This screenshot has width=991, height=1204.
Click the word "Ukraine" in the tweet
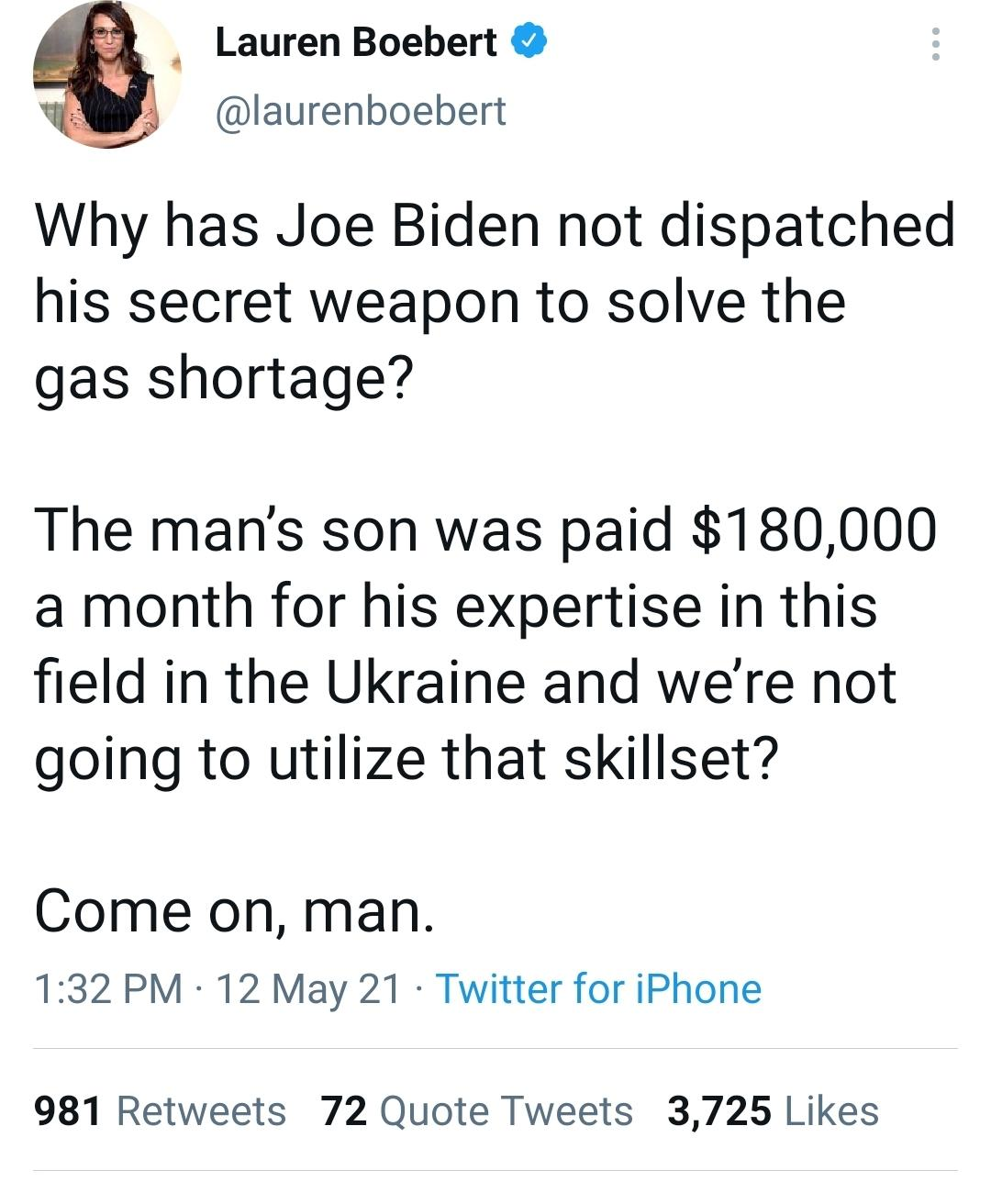click(384, 682)
